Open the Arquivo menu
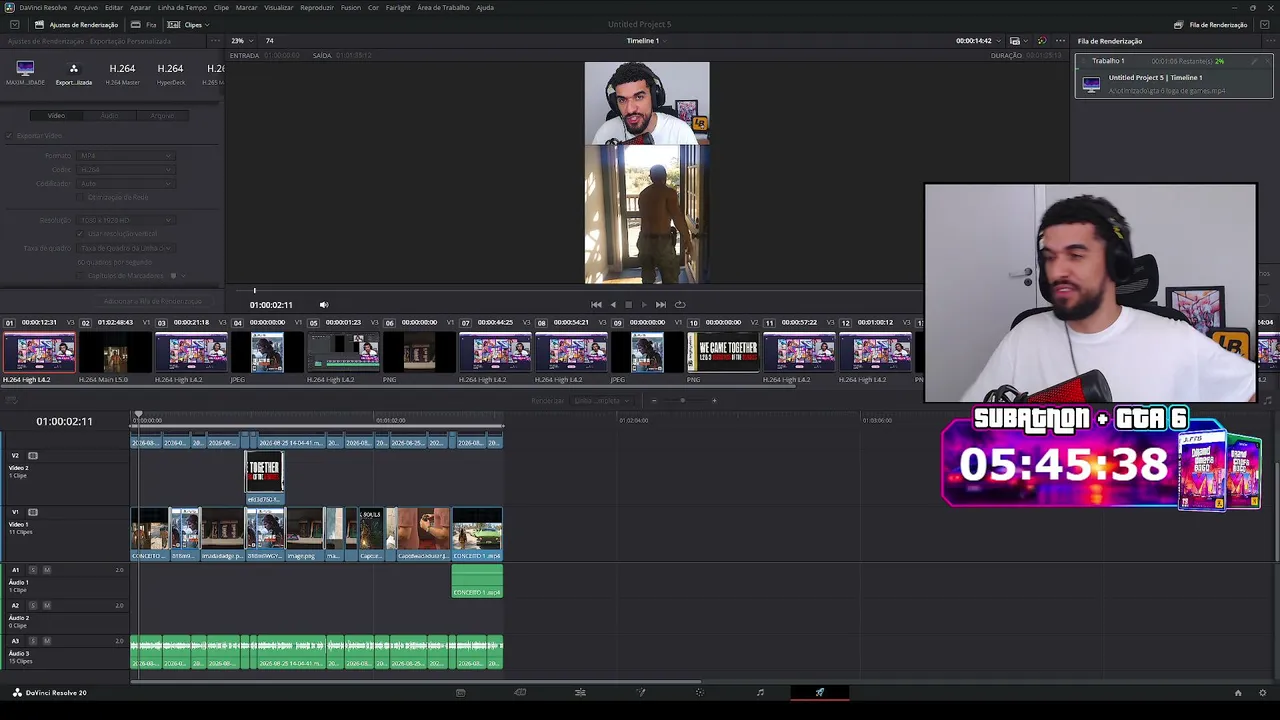The height and width of the screenshot is (720, 1280). tap(86, 7)
